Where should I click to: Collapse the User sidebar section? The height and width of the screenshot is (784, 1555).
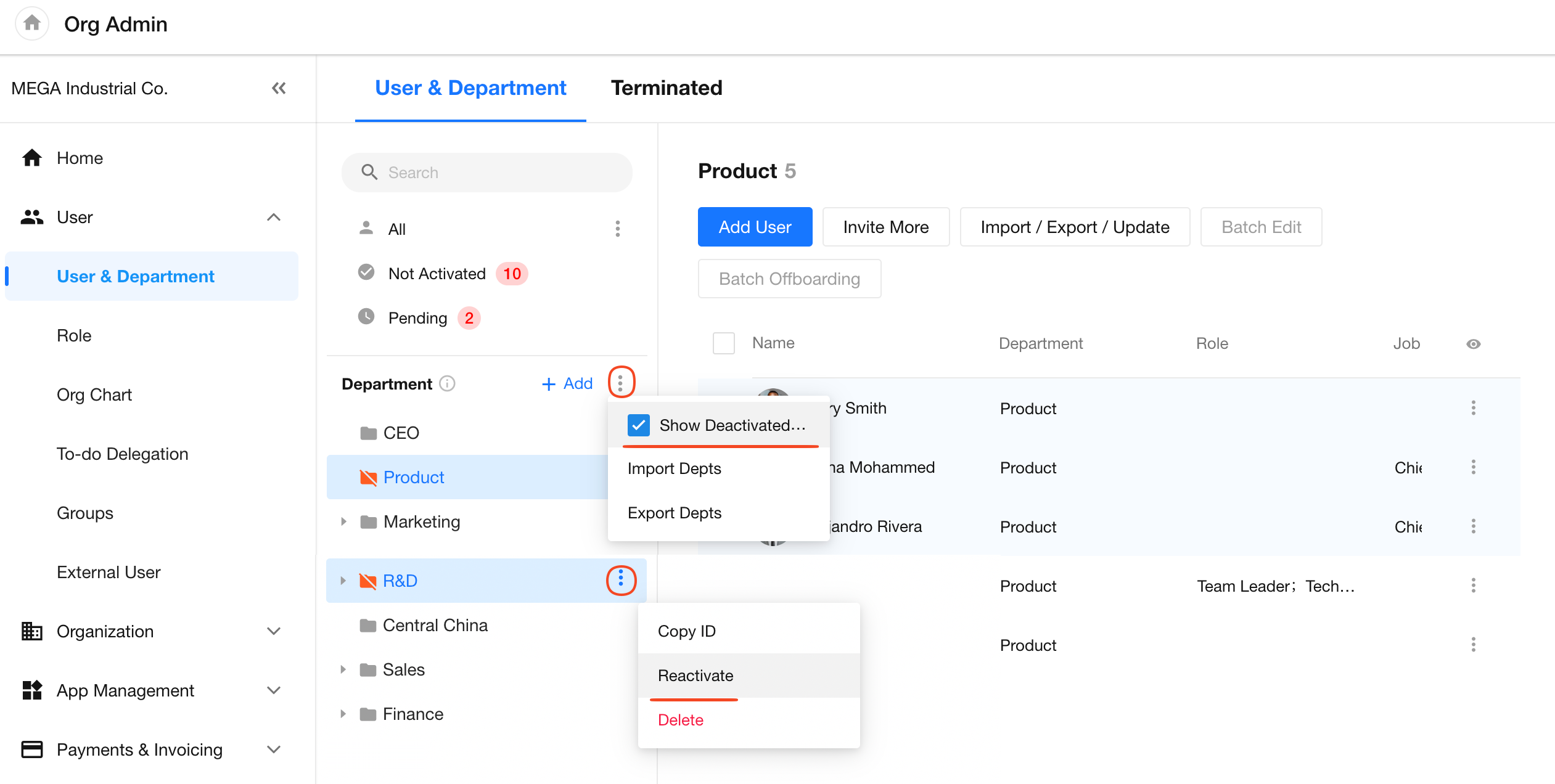point(274,217)
